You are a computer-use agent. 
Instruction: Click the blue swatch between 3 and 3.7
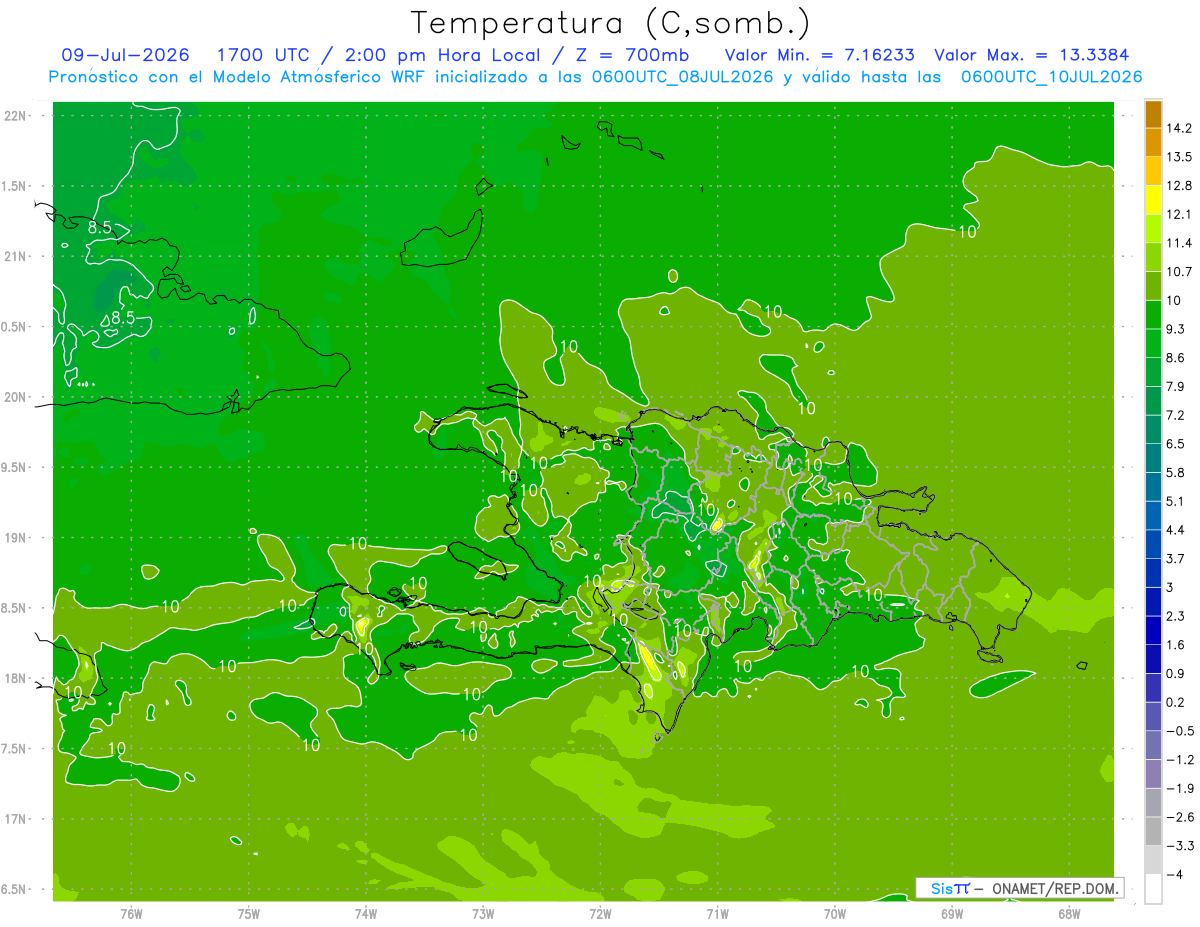(1153, 573)
